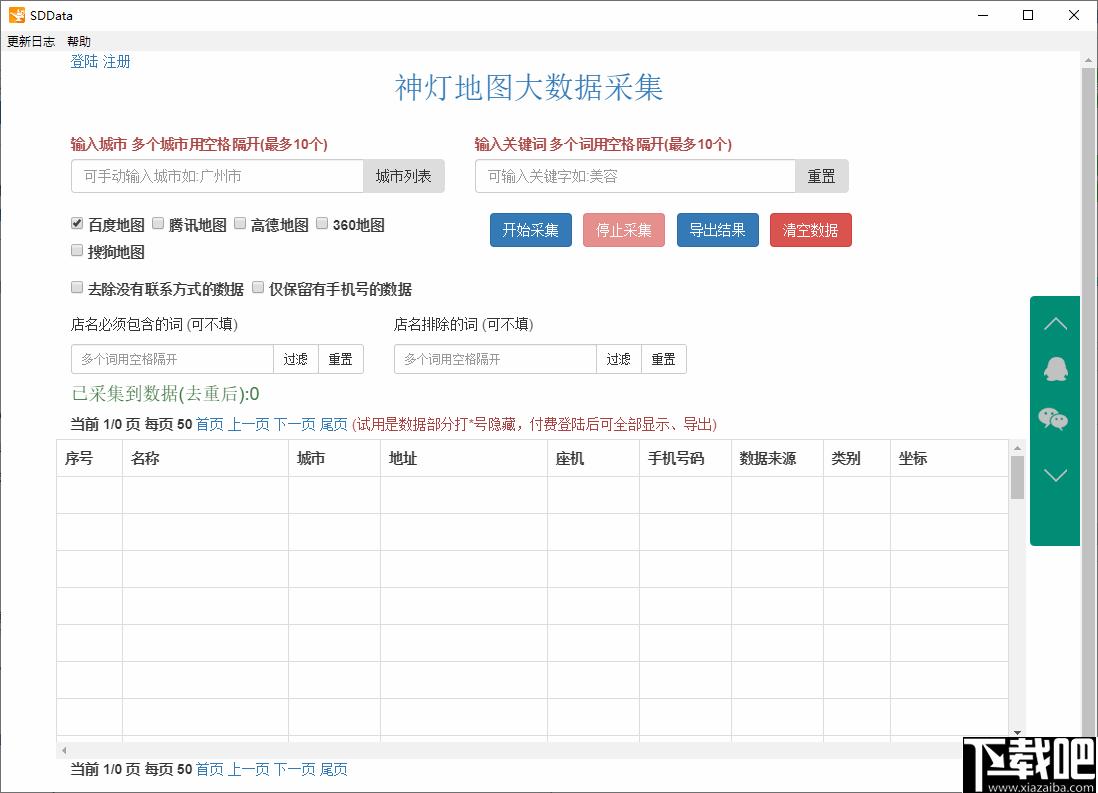The height and width of the screenshot is (793, 1098).
Task: Click 下一页 link below the table
Action: [295, 769]
